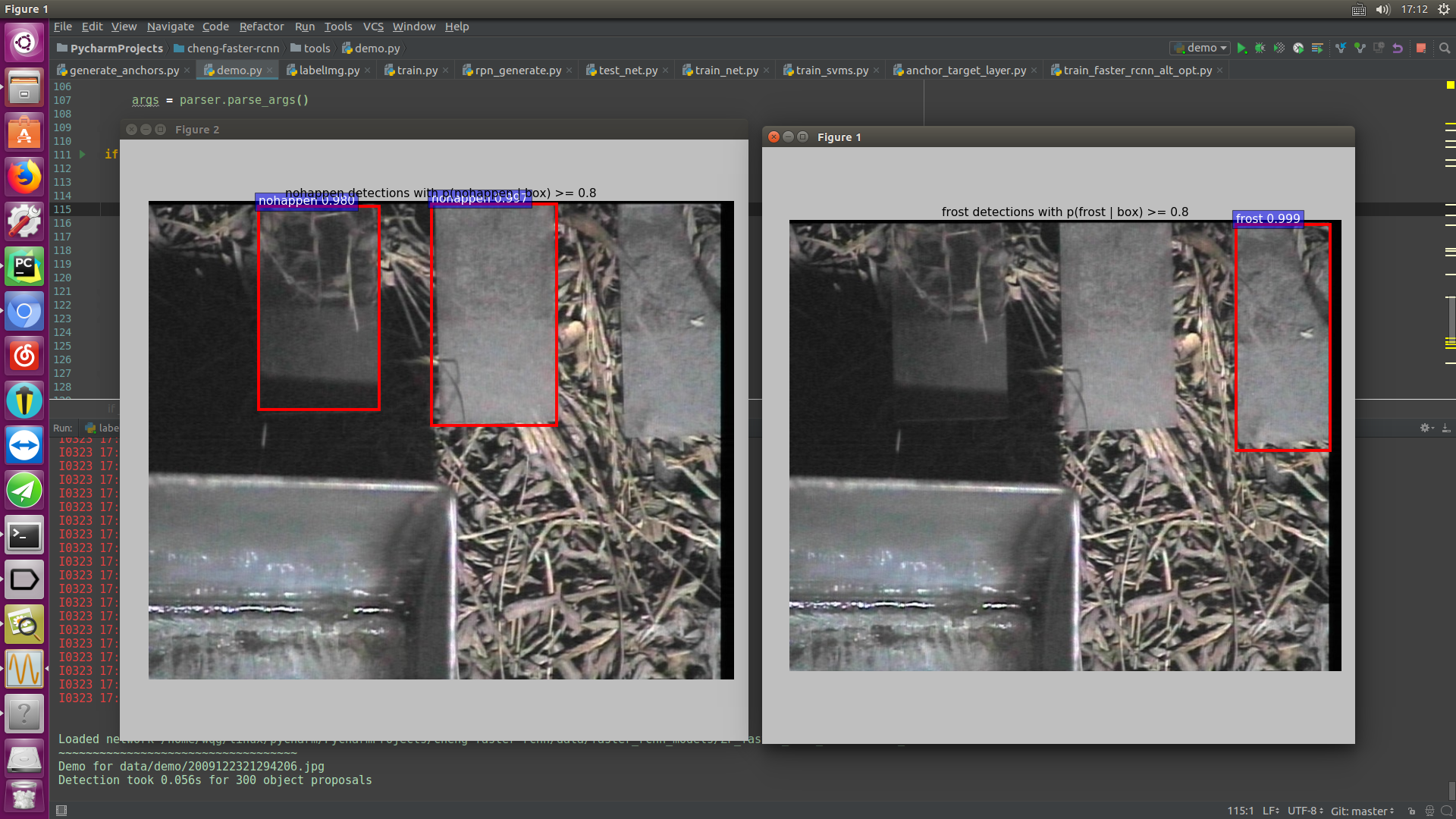Open Terminal from the dock
The image size is (1456, 819).
click(24, 535)
